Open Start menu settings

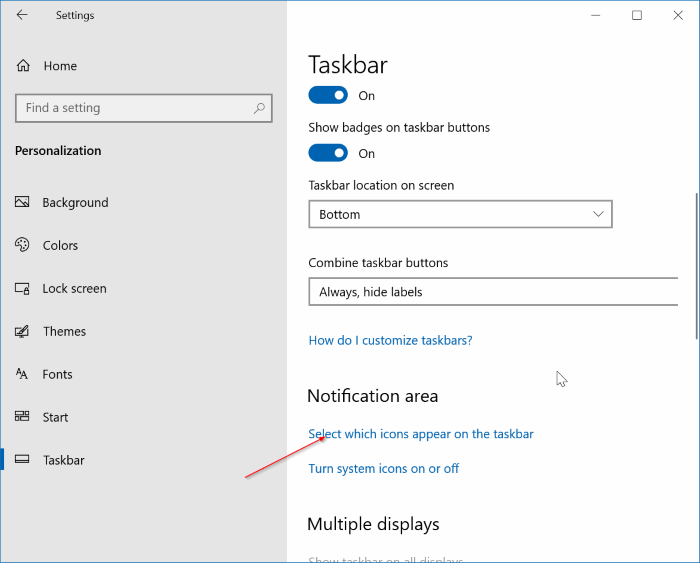coord(55,417)
